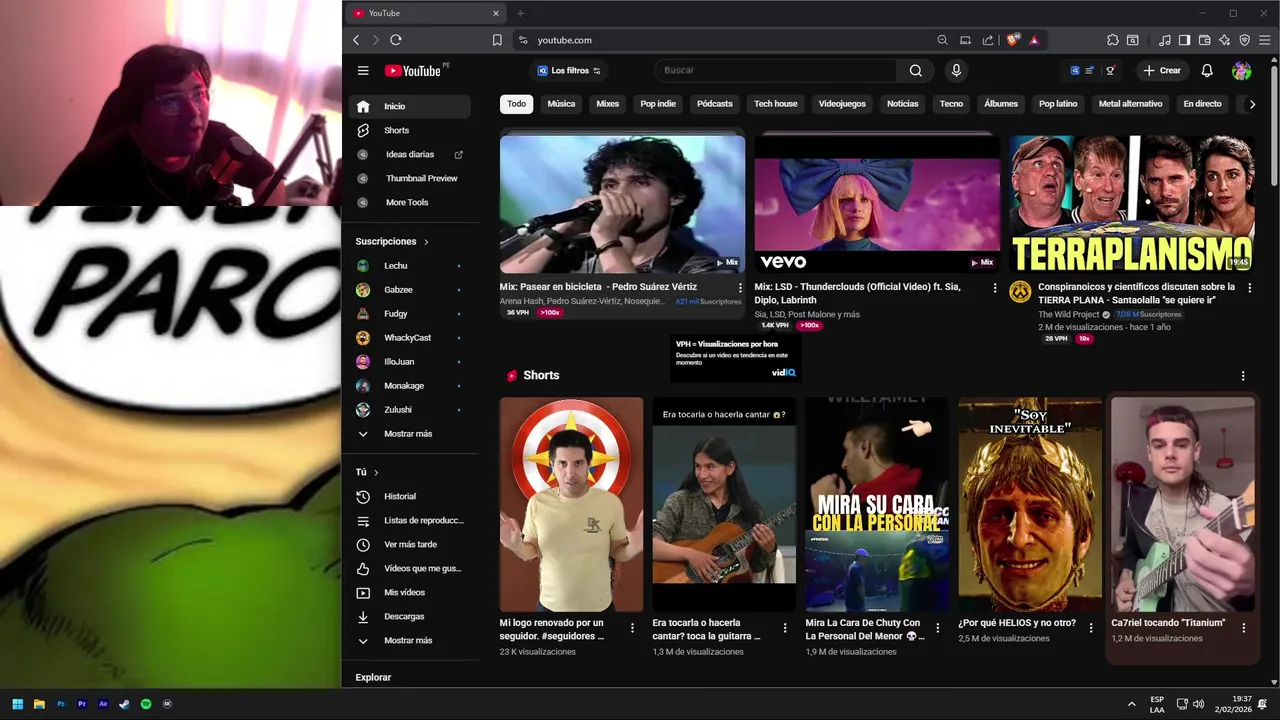Image resolution: width=1280 pixels, height=720 pixels.
Task: Select the Pop indie filter chip
Action: (658, 104)
